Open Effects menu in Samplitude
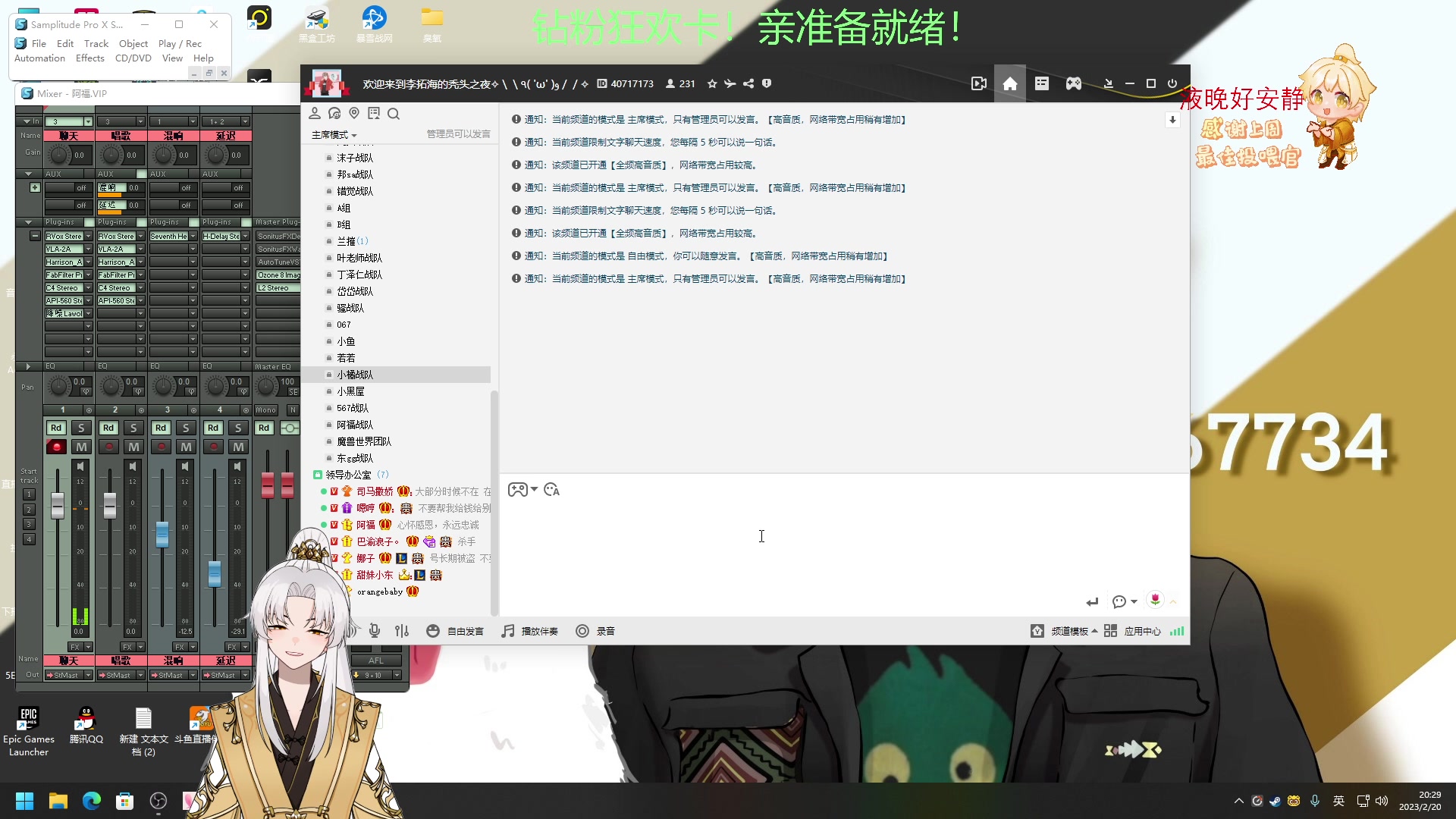The image size is (1456, 819). tap(90, 58)
